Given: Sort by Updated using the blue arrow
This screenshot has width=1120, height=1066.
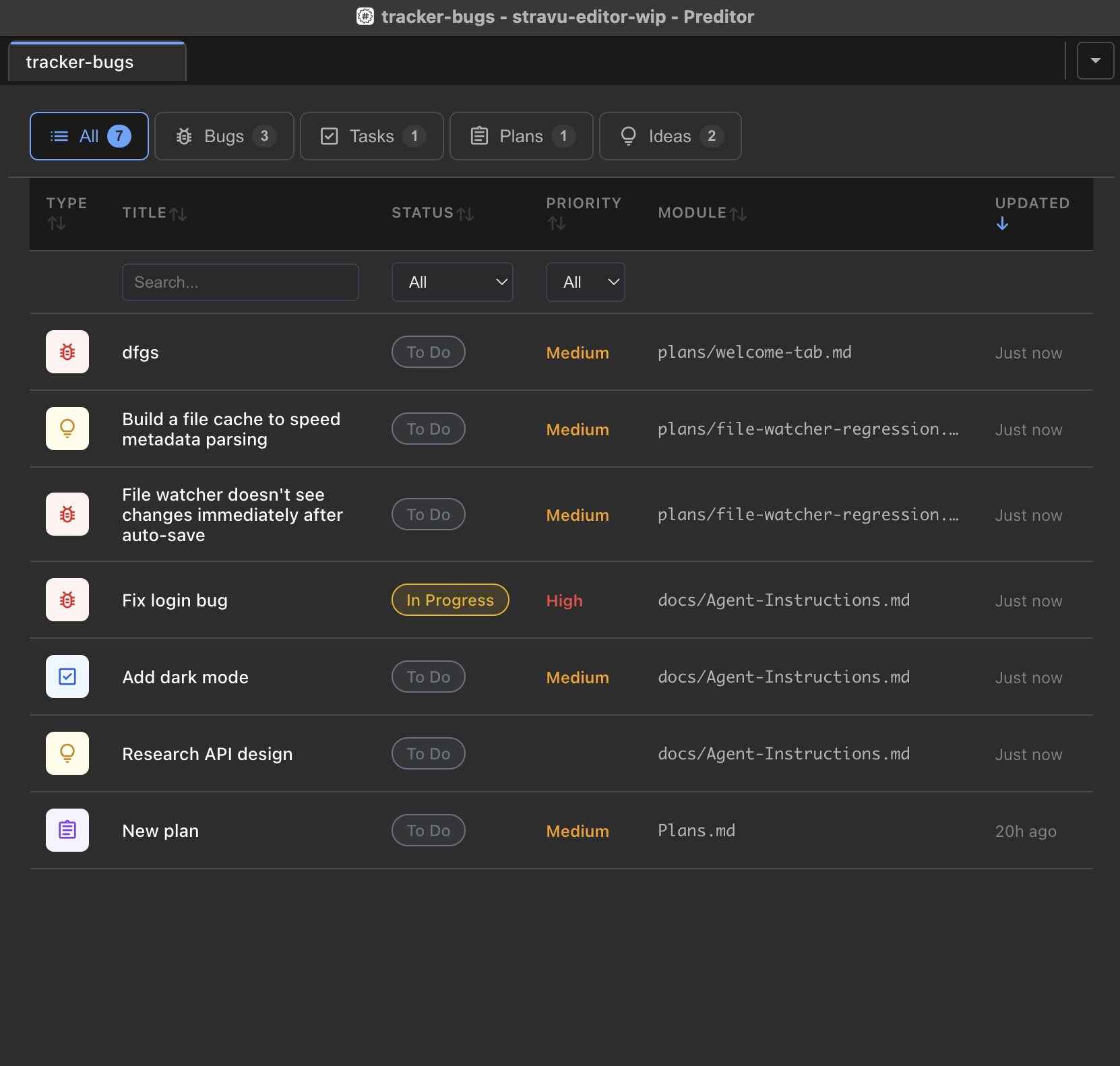Looking at the screenshot, I should click(1002, 224).
